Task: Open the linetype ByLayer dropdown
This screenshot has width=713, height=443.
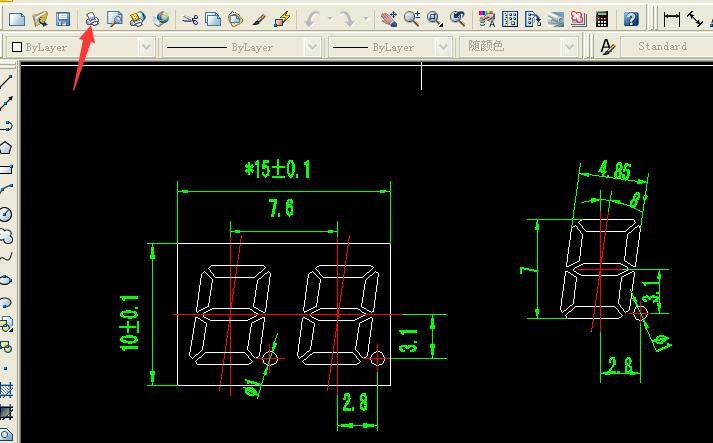Action: [311, 47]
